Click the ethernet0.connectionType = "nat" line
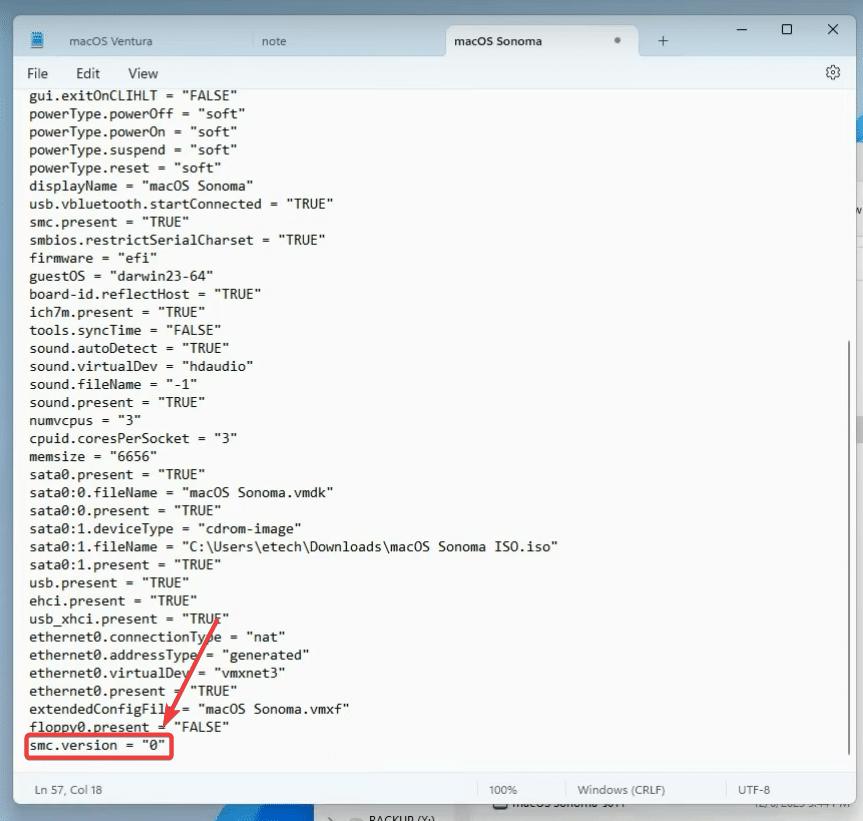Image resolution: width=863 pixels, height=821 pixels. [x=157, y=637]
